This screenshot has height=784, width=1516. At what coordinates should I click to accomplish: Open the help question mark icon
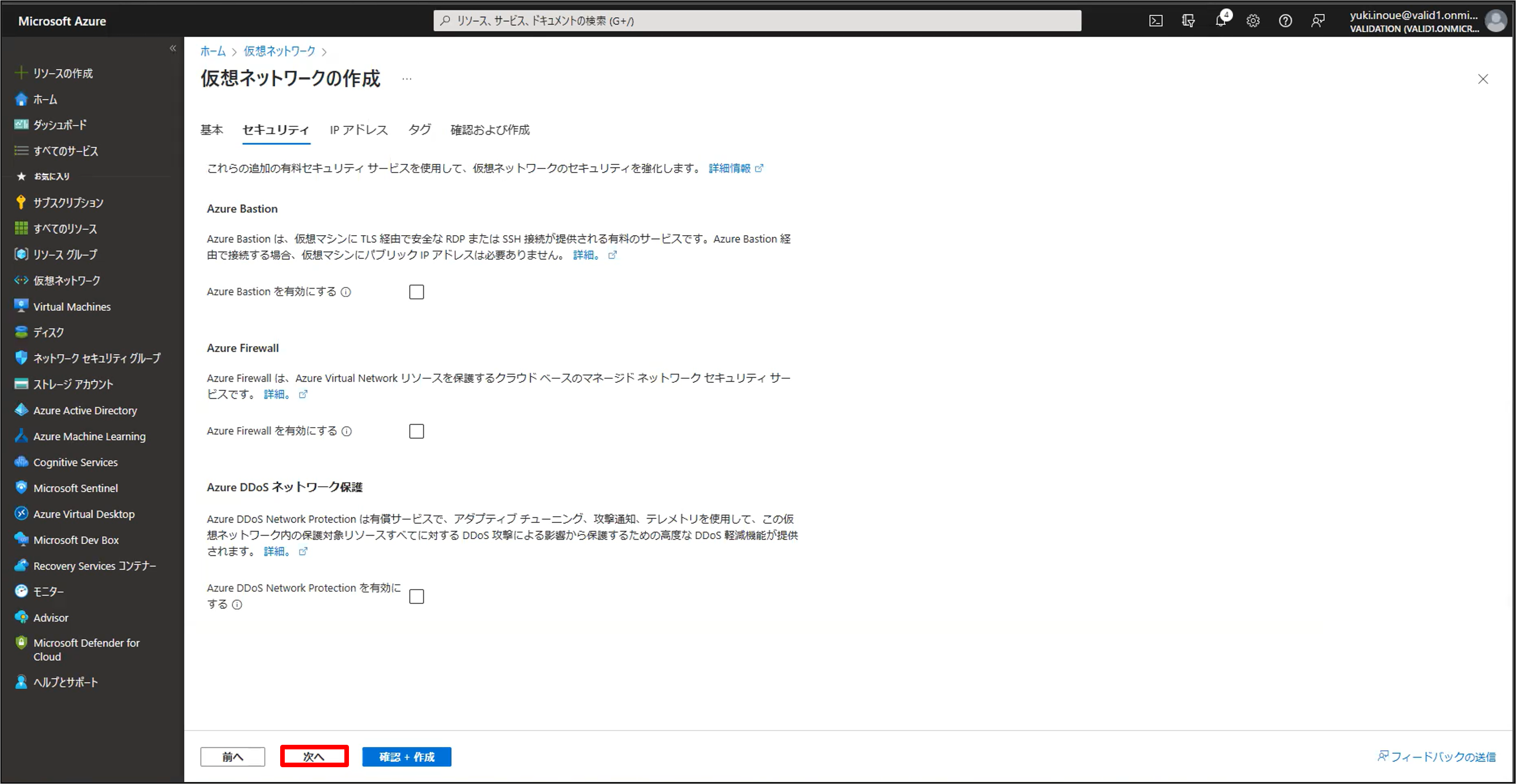pyautogui.click(x=1285, y=21)
